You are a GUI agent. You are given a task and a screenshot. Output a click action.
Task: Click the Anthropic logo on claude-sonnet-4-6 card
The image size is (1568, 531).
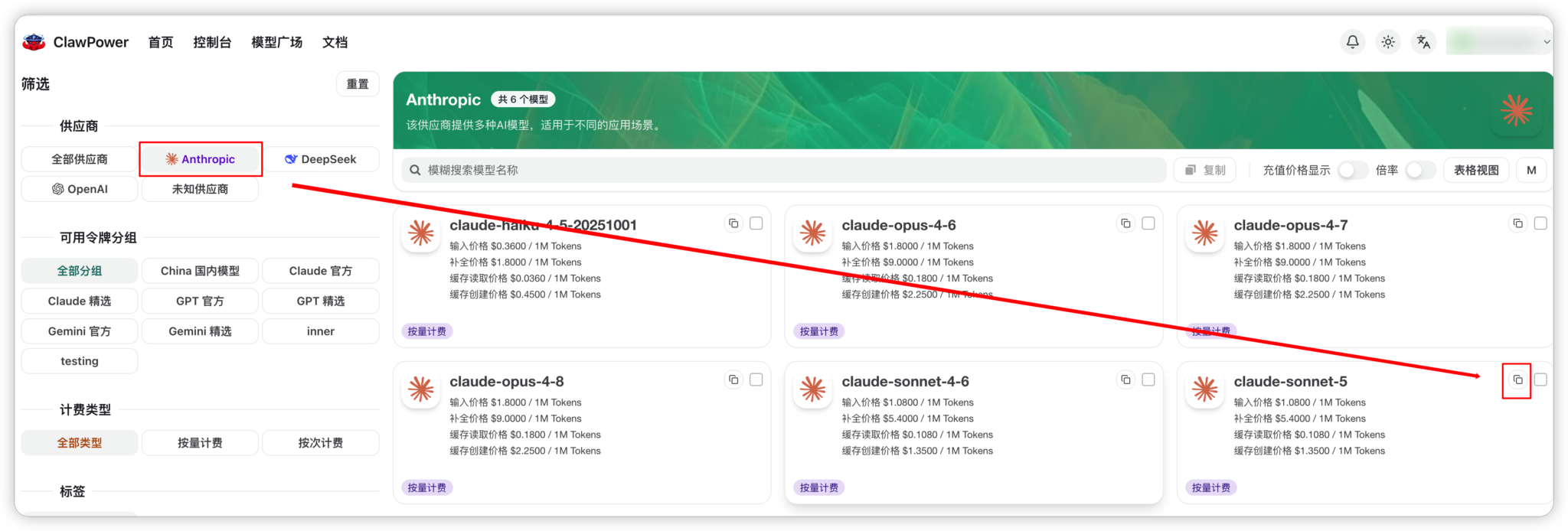point(813,389)
